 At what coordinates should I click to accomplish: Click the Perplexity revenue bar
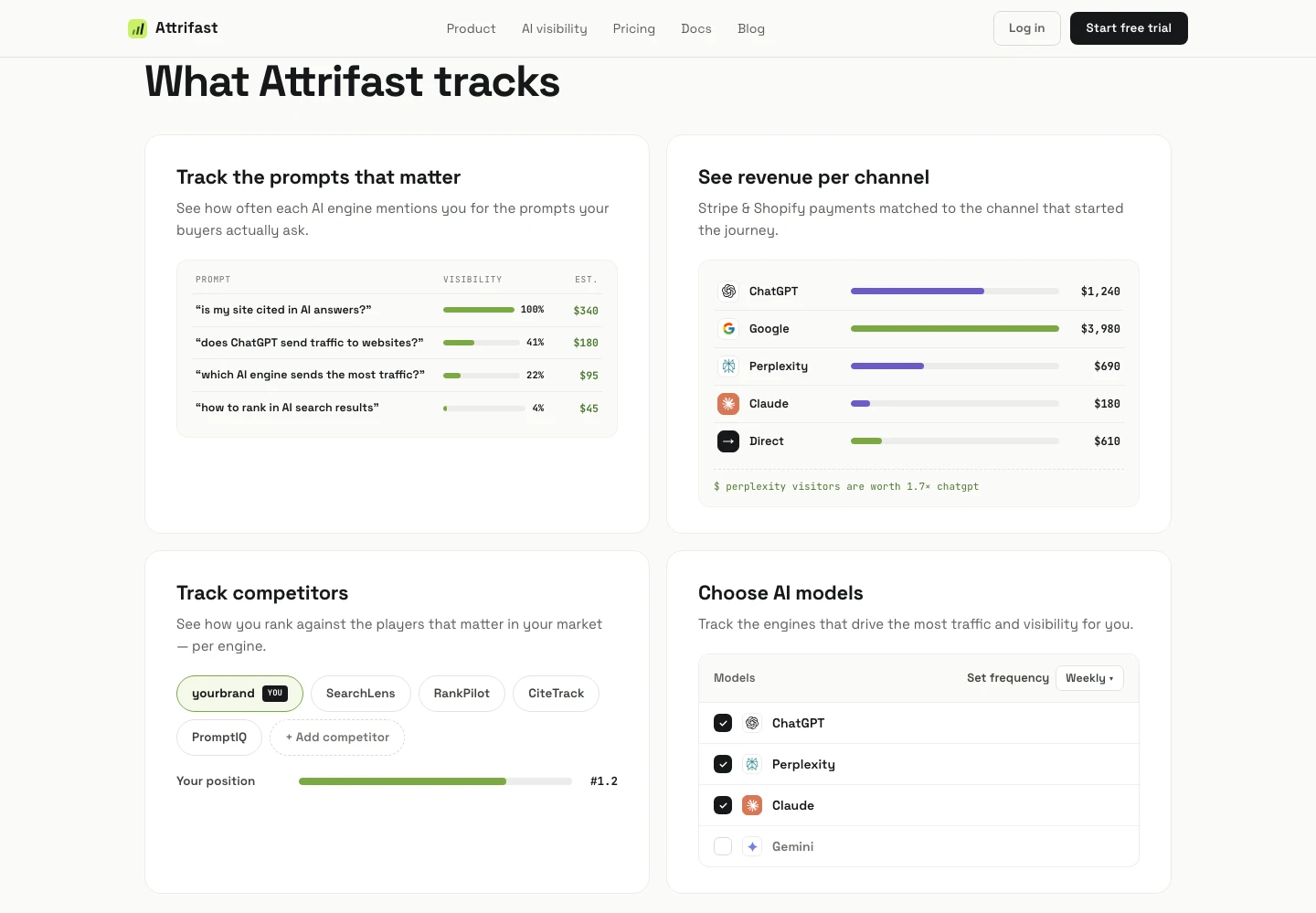[x=955, y=366]
